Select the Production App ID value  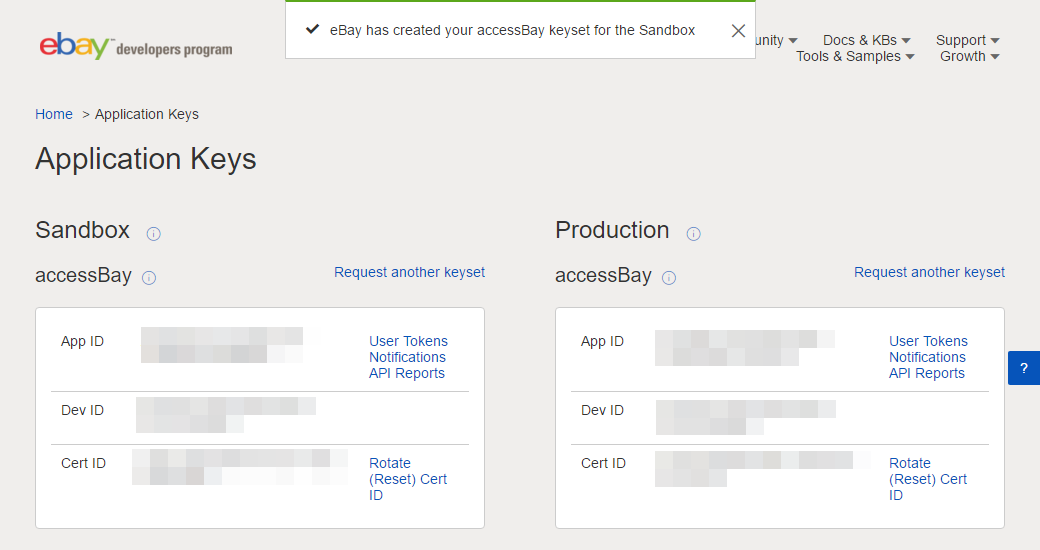click(745, 348)
